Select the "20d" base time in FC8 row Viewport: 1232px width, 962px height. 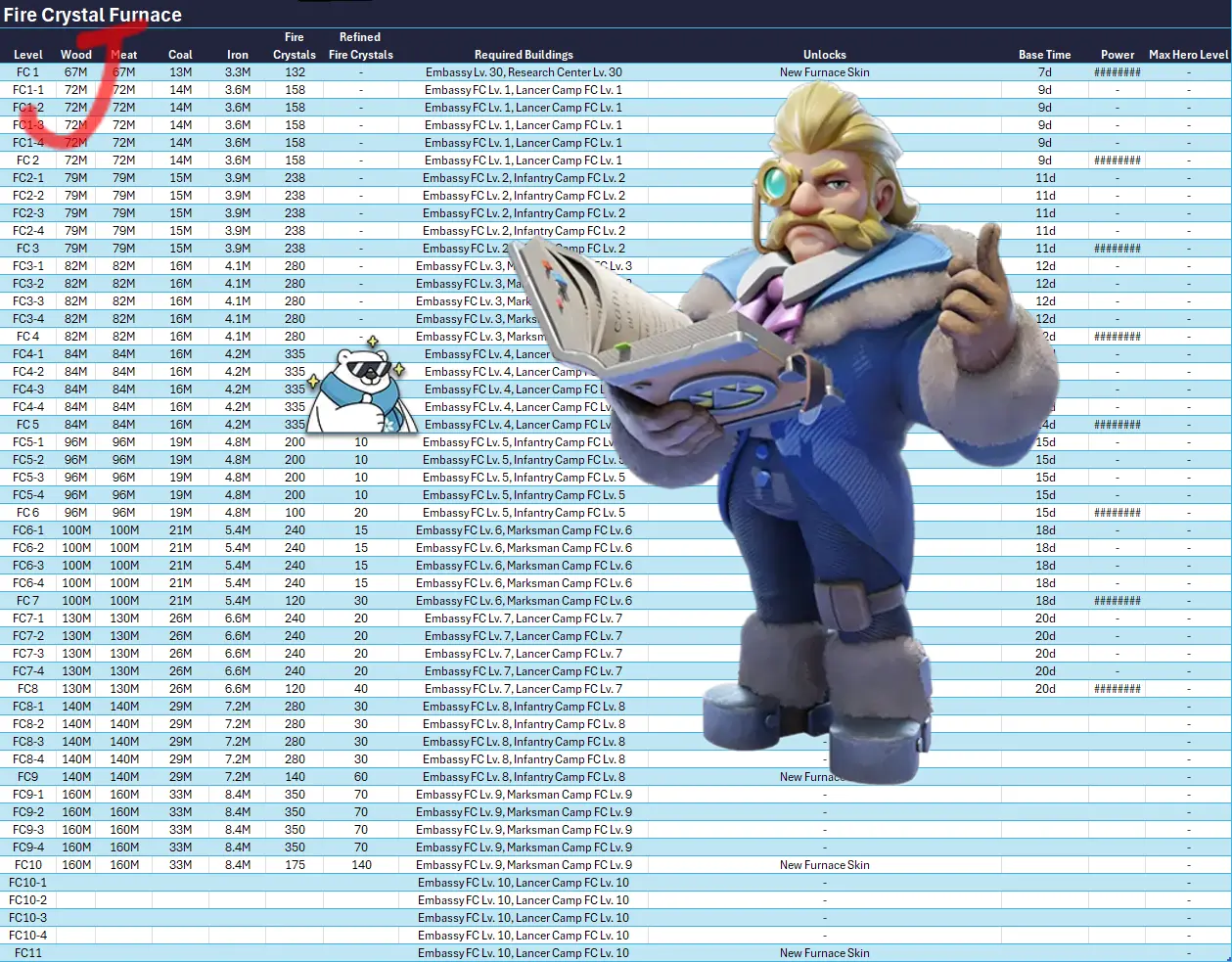[x=1045, y=689]
